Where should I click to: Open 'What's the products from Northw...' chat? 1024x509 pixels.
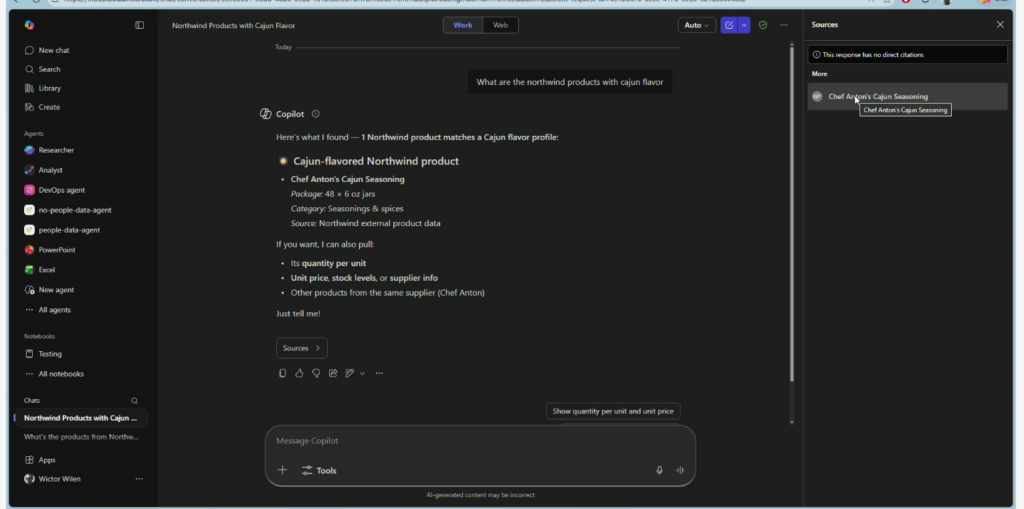(x=81, y=436)
